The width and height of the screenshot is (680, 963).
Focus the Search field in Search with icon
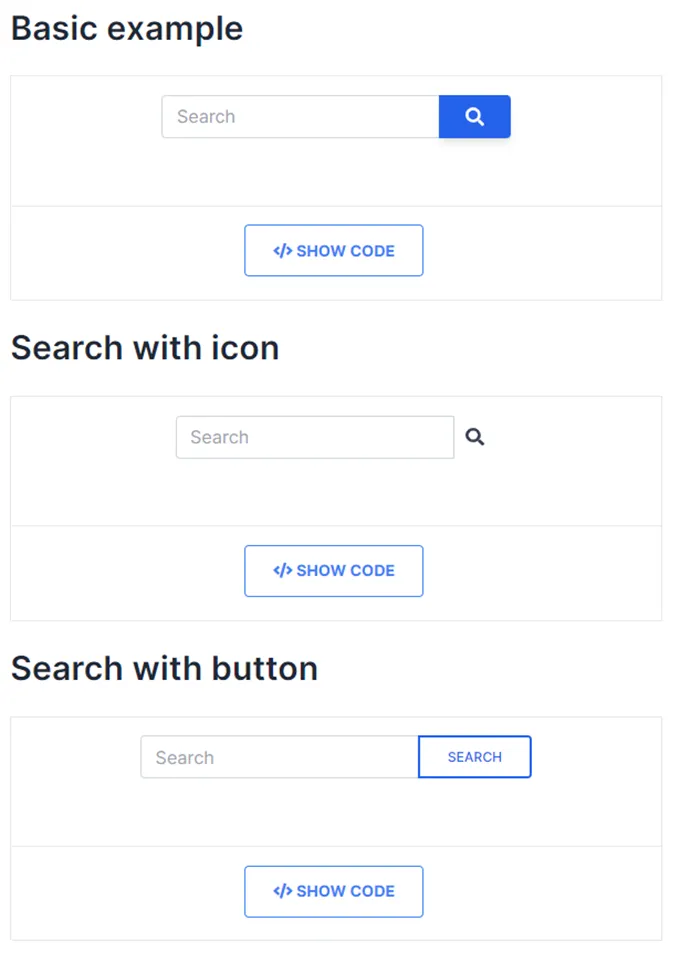pos(315,437)
